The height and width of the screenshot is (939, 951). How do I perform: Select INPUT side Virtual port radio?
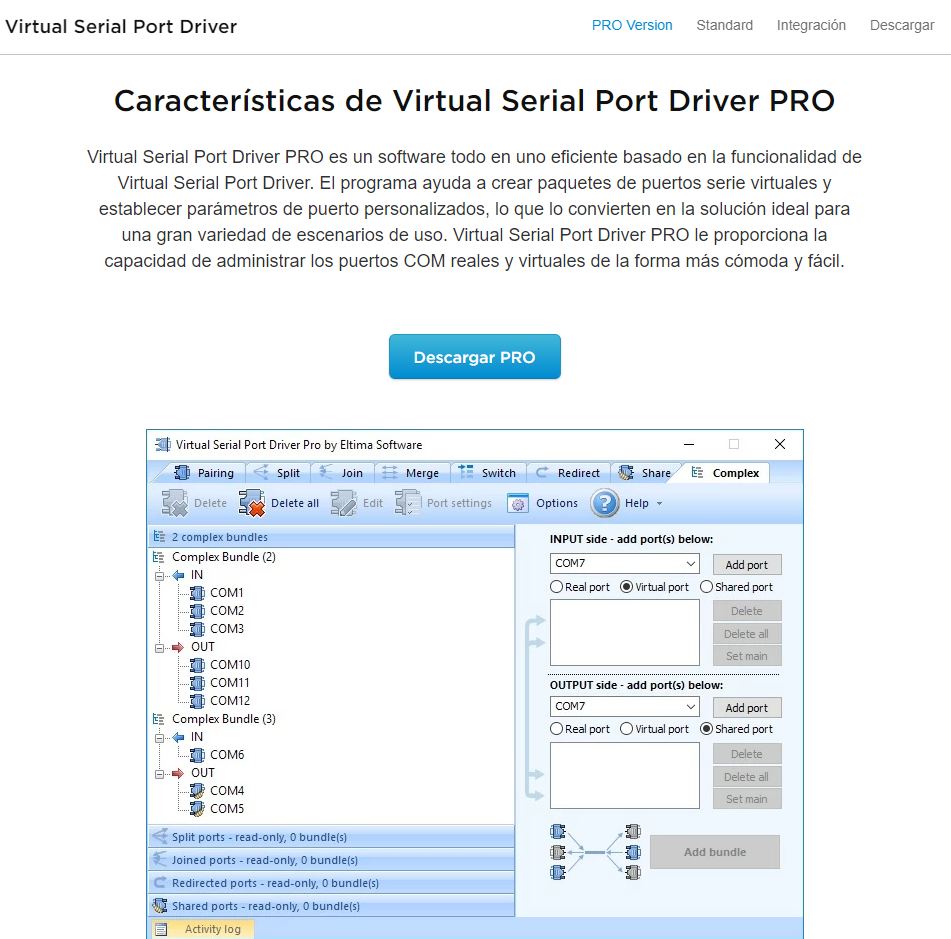point(627,587)
